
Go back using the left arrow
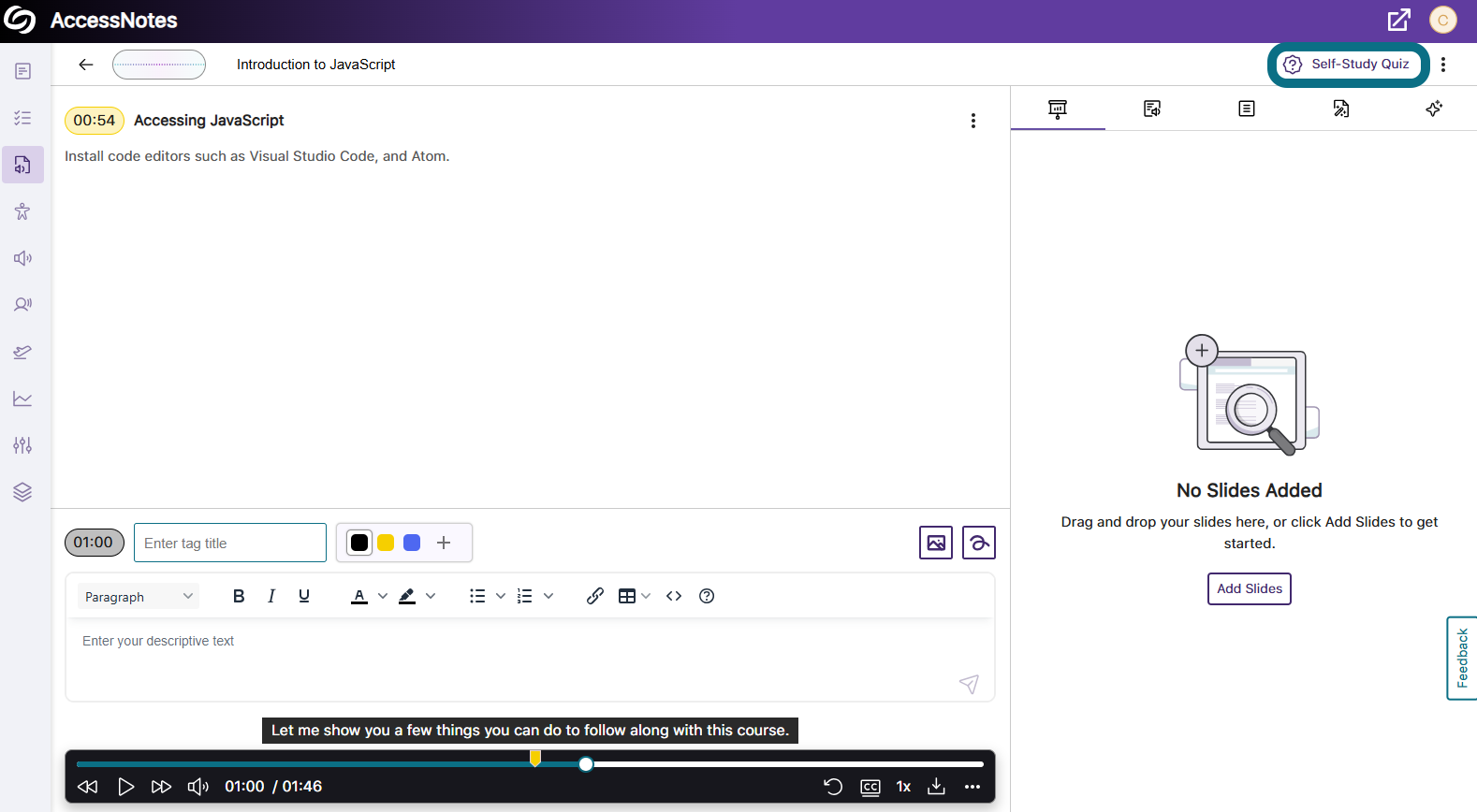[x=86, y=65]
